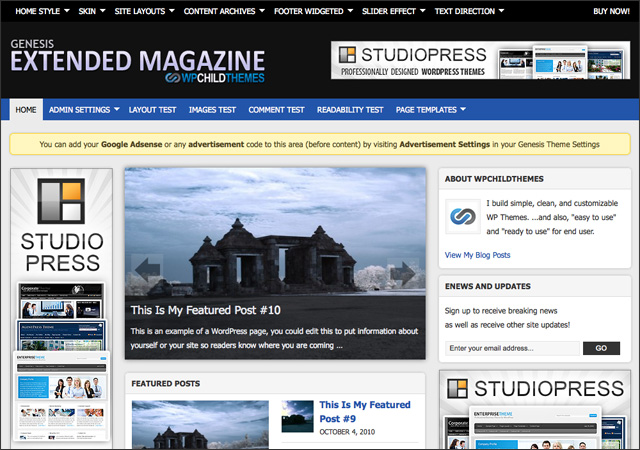
Task: Open the Skin dropdown menu
Action: (92, 11)
